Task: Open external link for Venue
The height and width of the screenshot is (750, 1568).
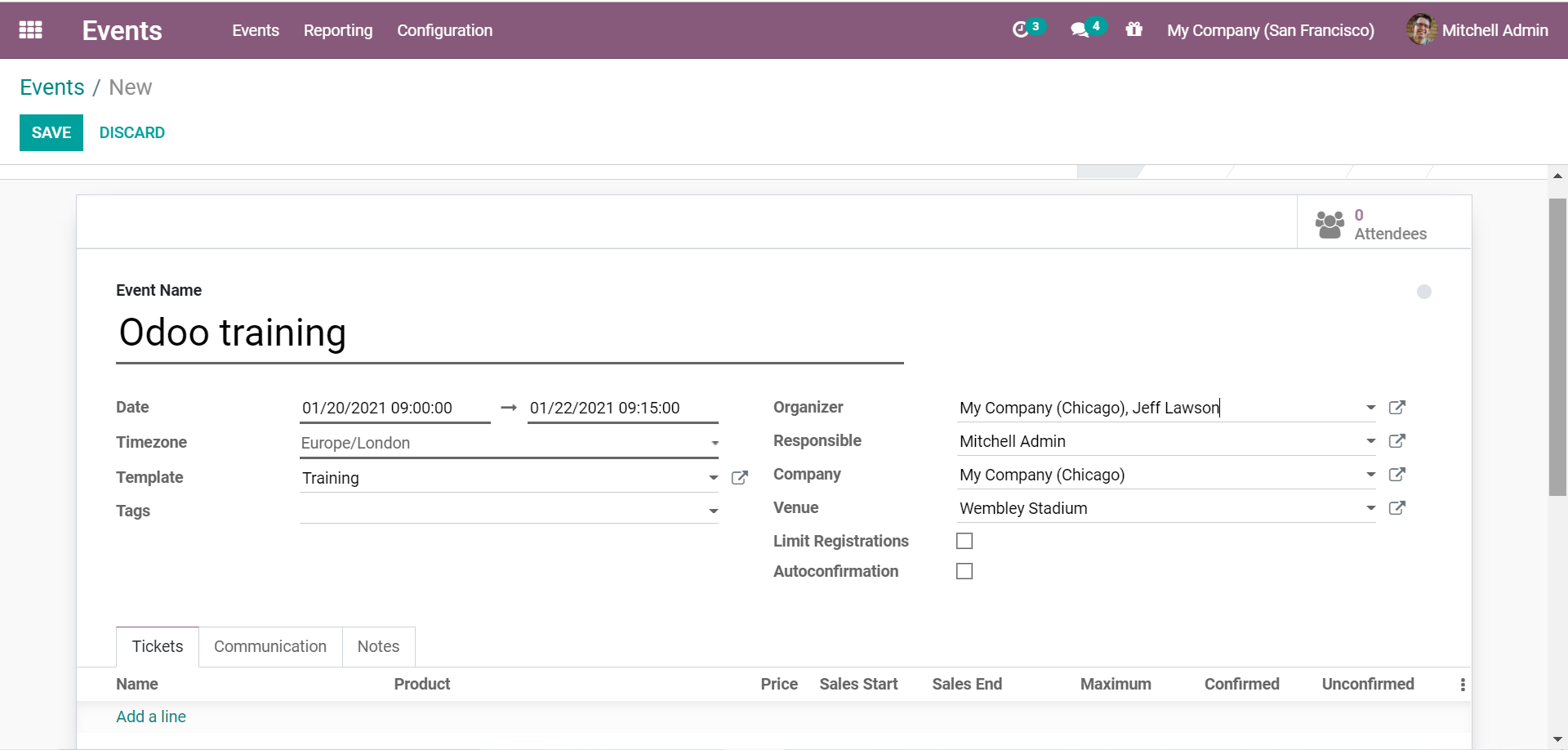Action: coord(1397,507)
